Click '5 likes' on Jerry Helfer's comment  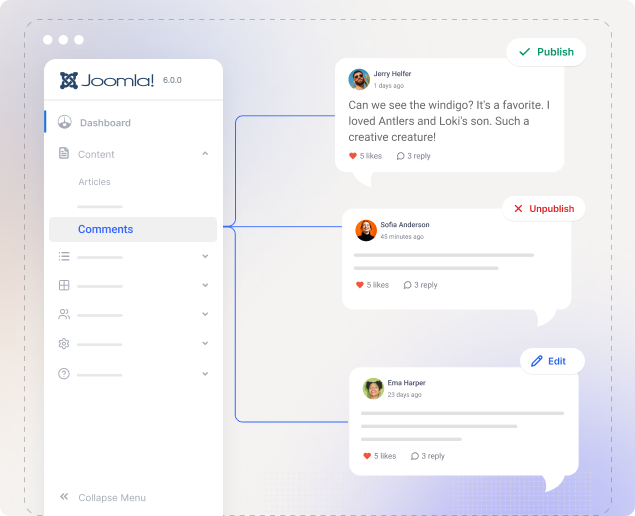(x=371, y=156)
